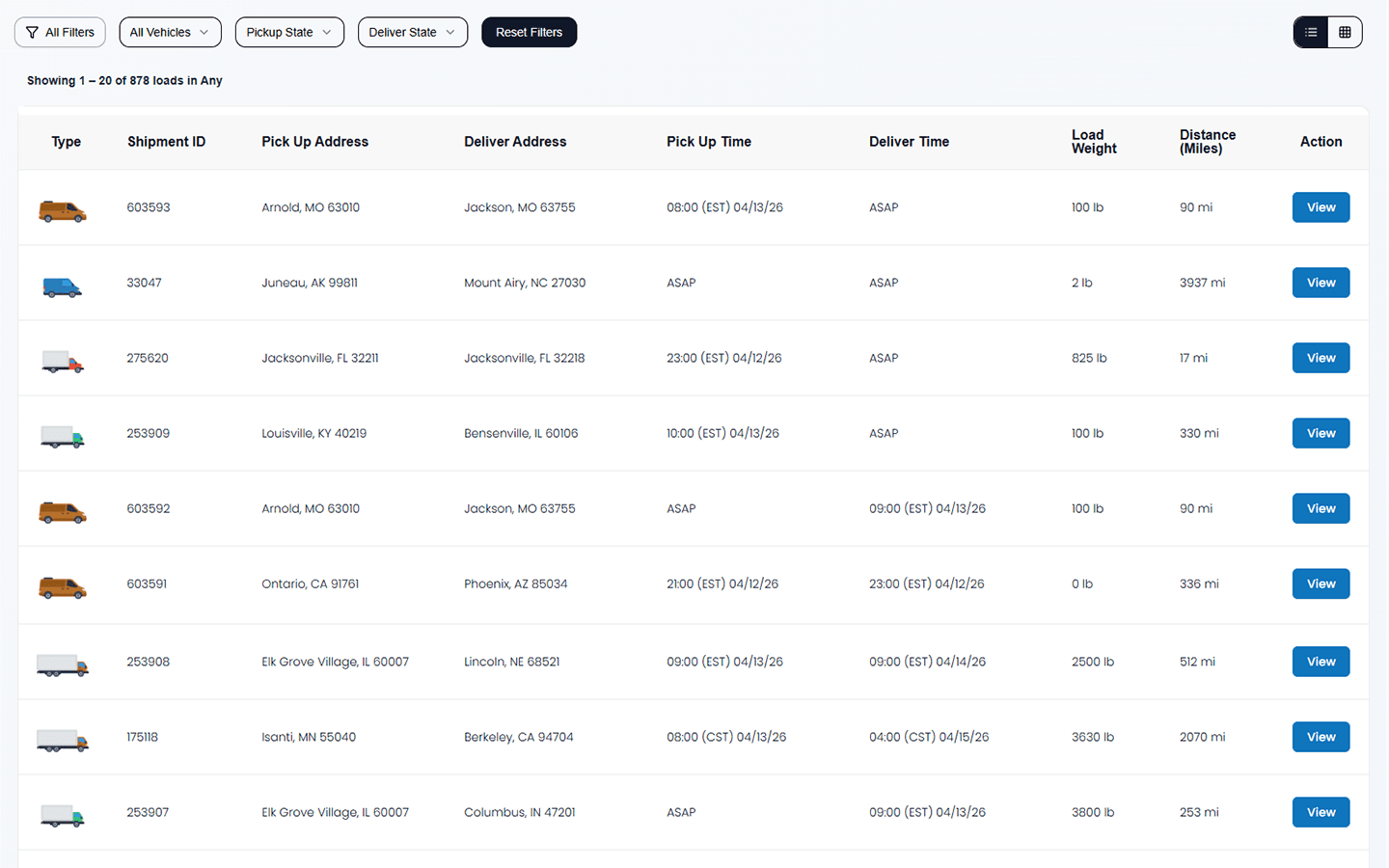1389x868 pixels.
Task: Expand the All Vehicles dropdown
Action: tap(170, 32)
